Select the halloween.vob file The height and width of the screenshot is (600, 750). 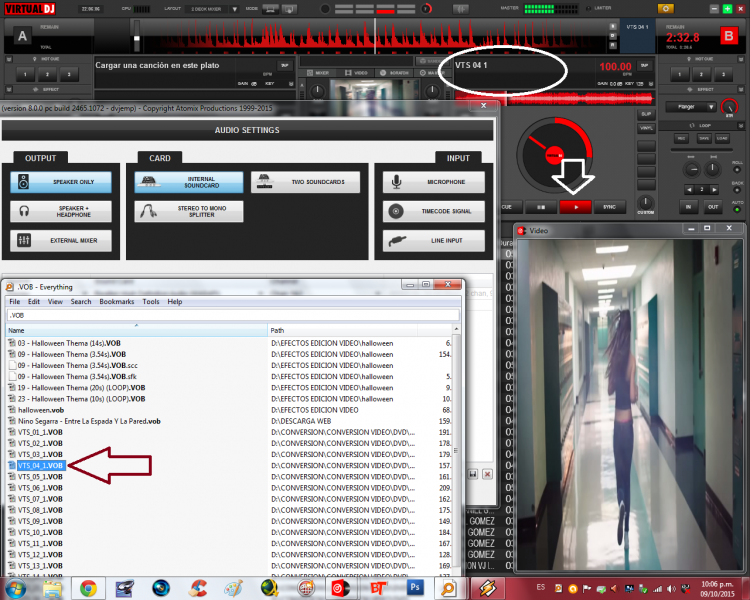coord(41,410)
